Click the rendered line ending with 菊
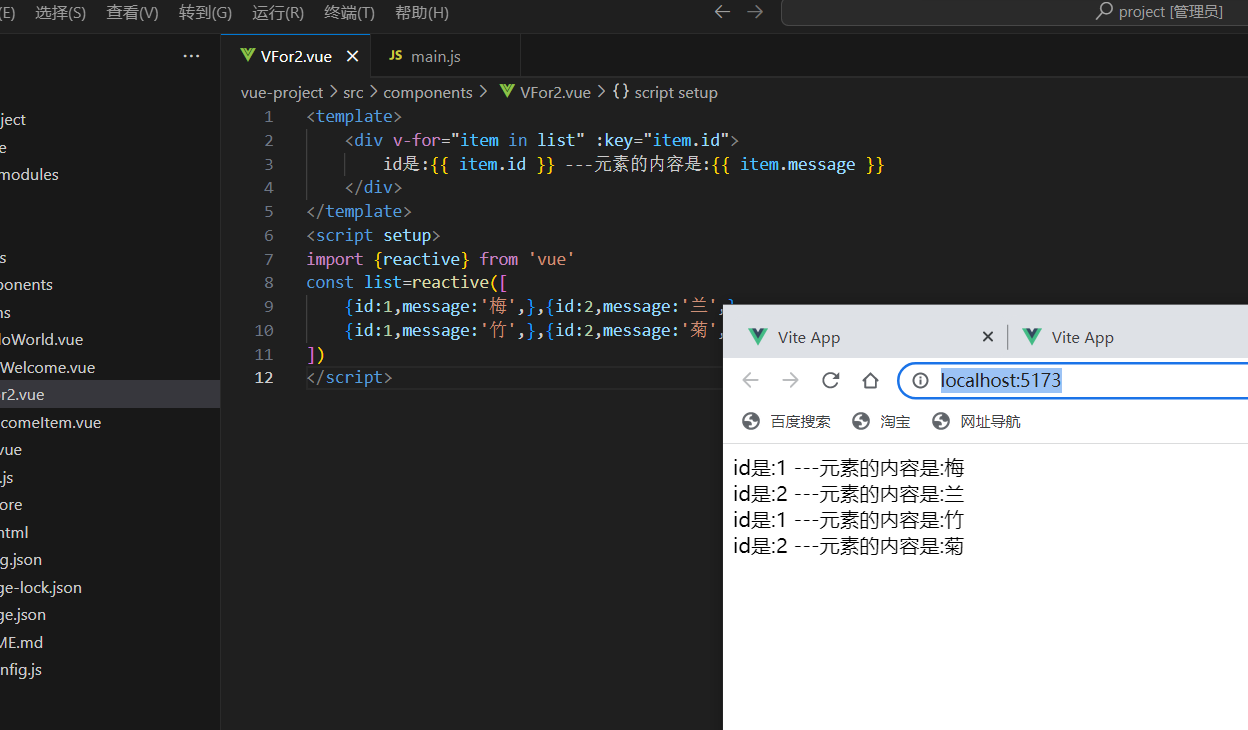Image resolution: width=1248 pixels, height=730 pixels. [x=849, y=546]
